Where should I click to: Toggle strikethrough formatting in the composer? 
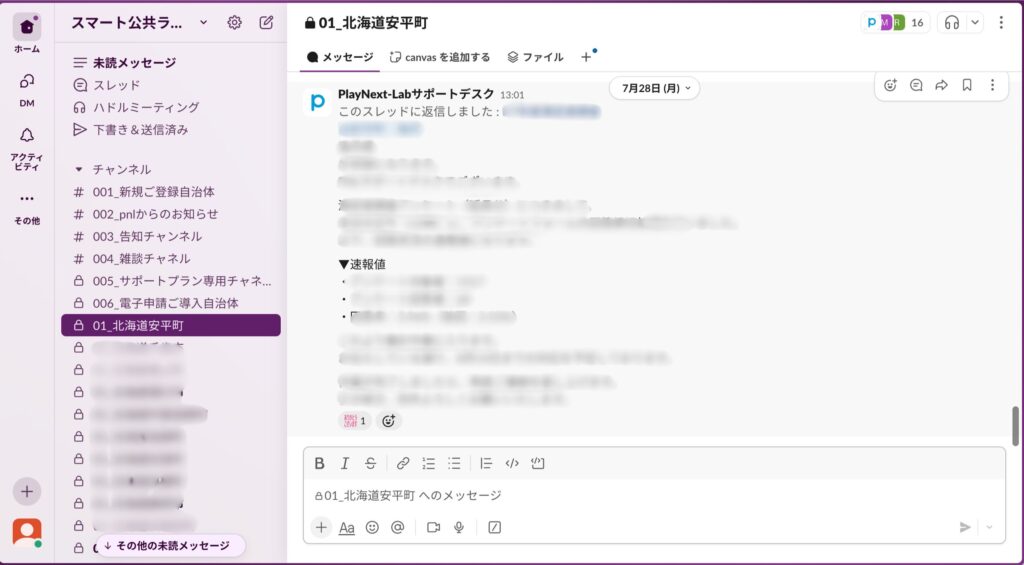coord(371,463)
